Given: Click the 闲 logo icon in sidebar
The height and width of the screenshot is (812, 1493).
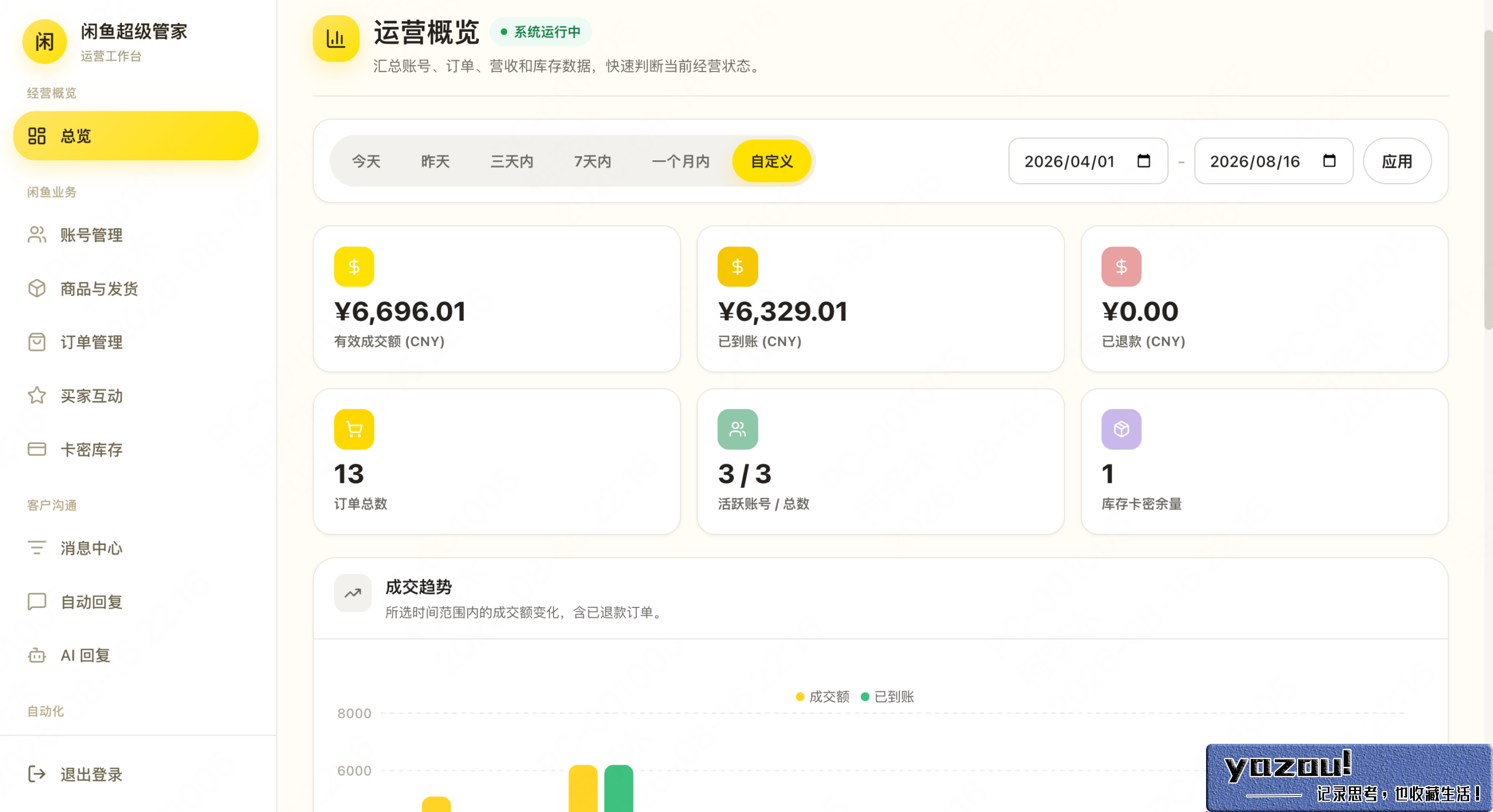Looking at the screenshot, I should click(x=44, y=41).
